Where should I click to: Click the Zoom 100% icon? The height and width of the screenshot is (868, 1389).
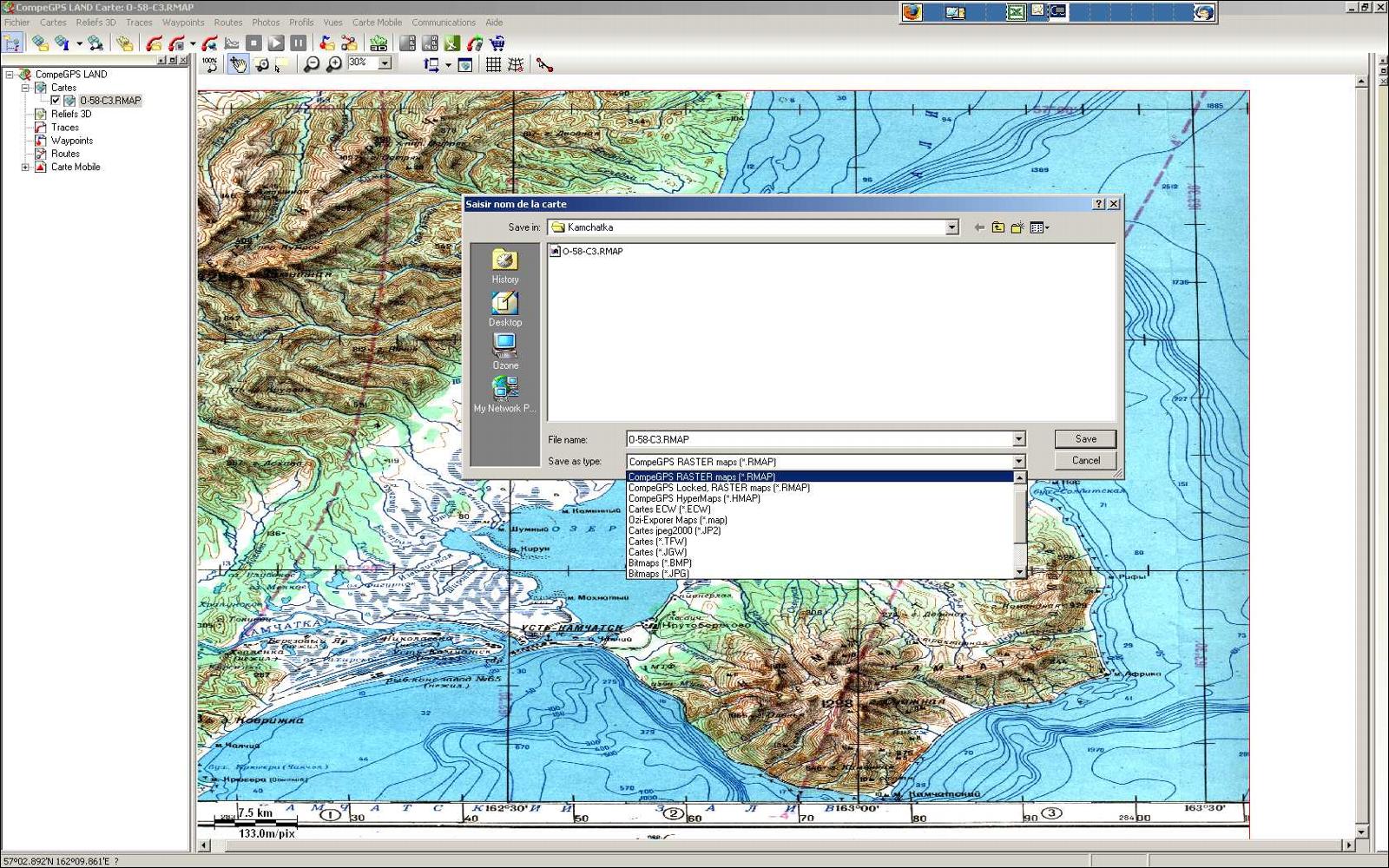pyautogui.click(x=209, y=64)
